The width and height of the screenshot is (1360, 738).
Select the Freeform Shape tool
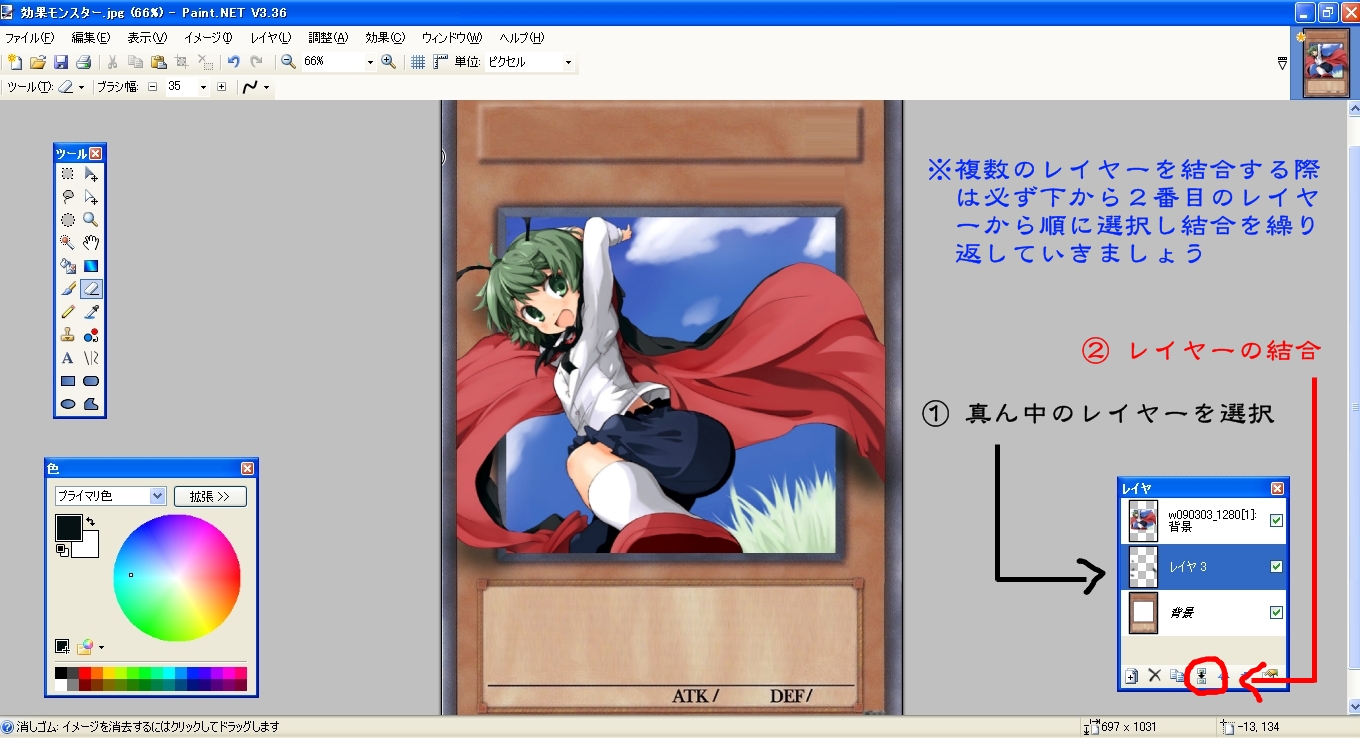(91, 404)
